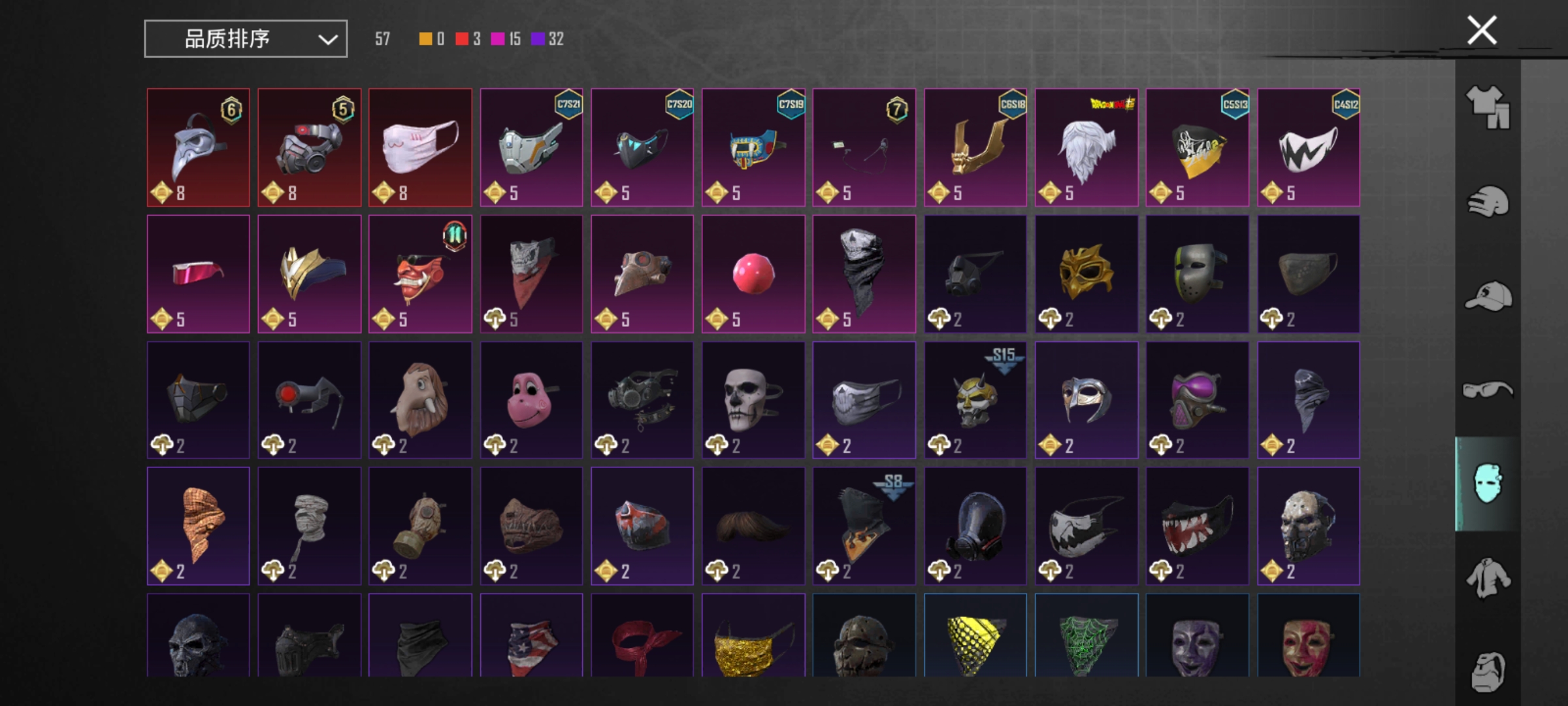
Task: Close the inventory with the X
Action: pyautogui.click(x=1482, y=30)
